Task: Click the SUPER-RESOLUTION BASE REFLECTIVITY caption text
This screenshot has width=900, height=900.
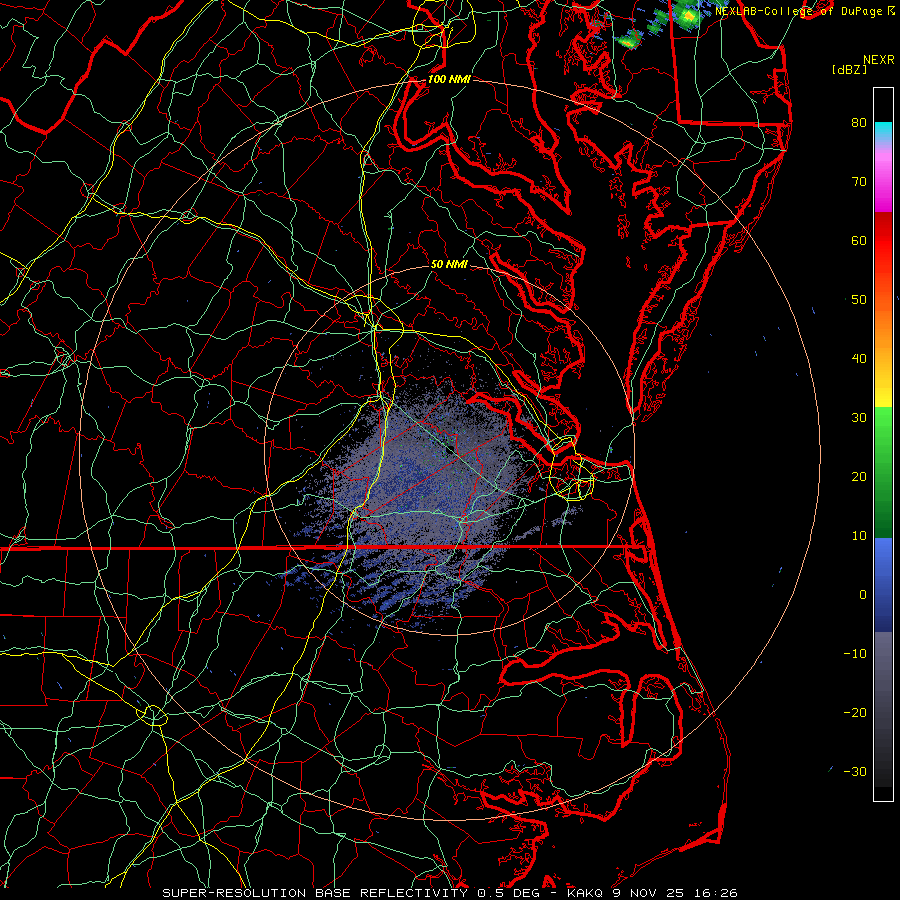Action: 315,893
